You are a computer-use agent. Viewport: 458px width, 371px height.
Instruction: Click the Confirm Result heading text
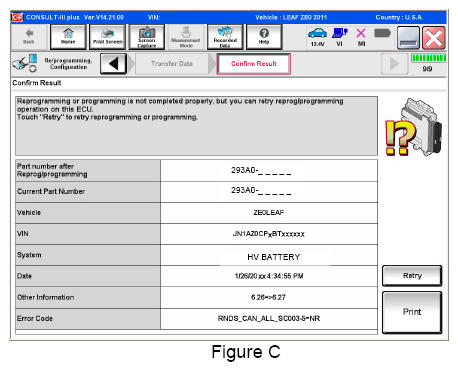37,83
